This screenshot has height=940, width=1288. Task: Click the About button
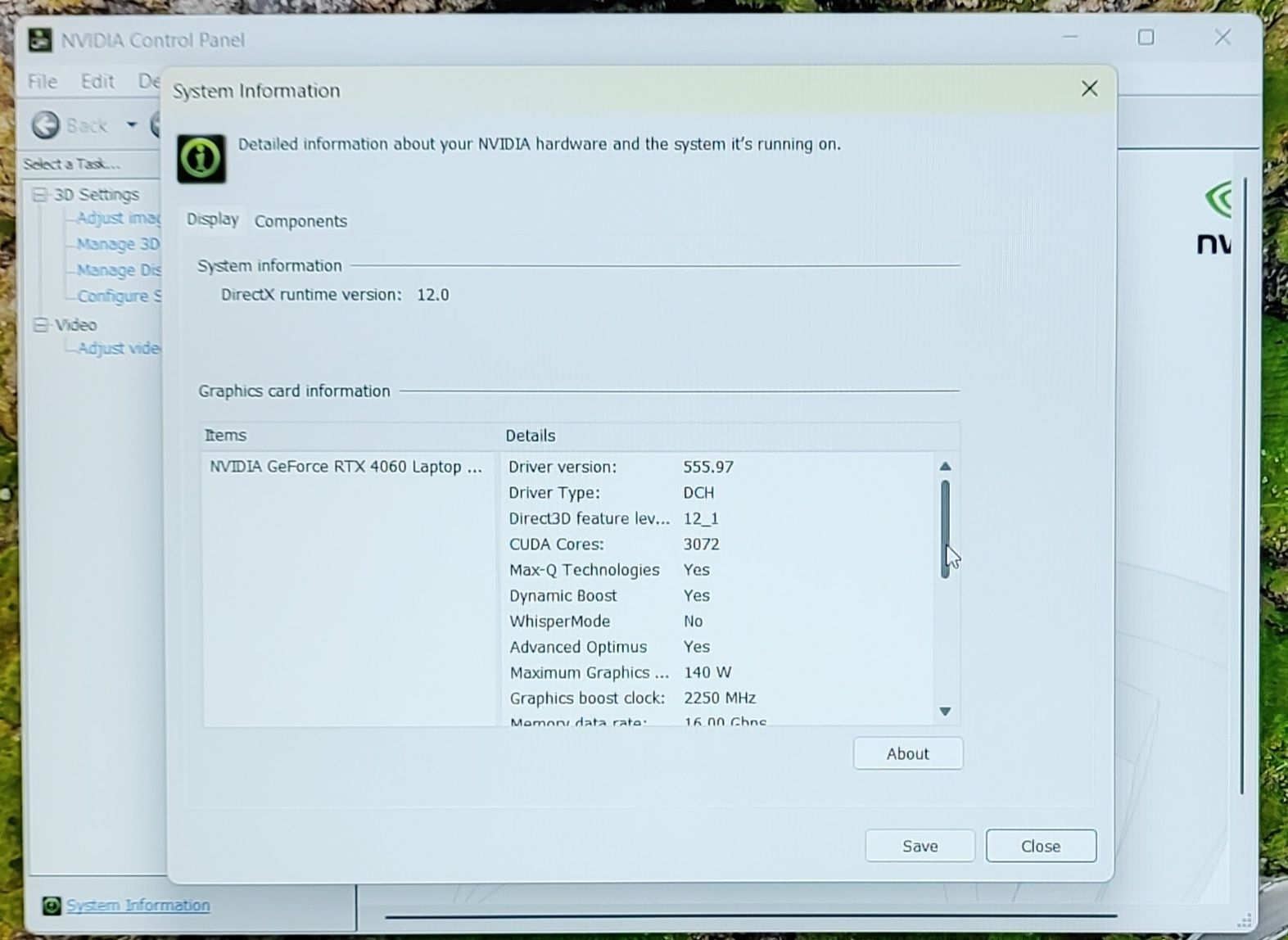tap(908, 753)
